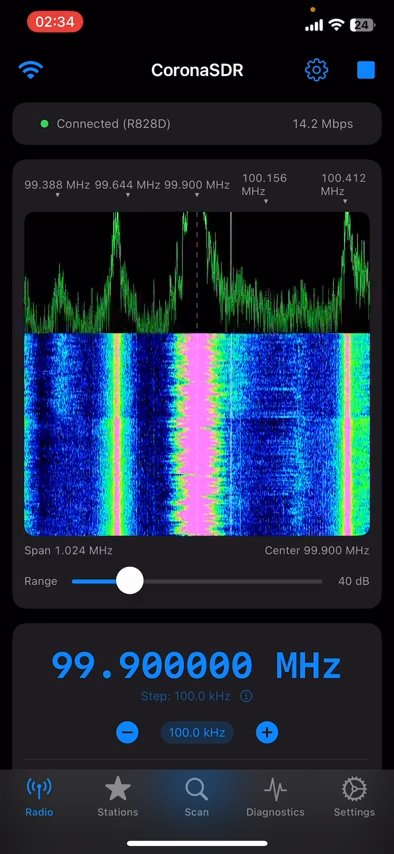Open the Diagnostics tab
The width and height of the screenshot is (394, 854).
click(275, 797)
